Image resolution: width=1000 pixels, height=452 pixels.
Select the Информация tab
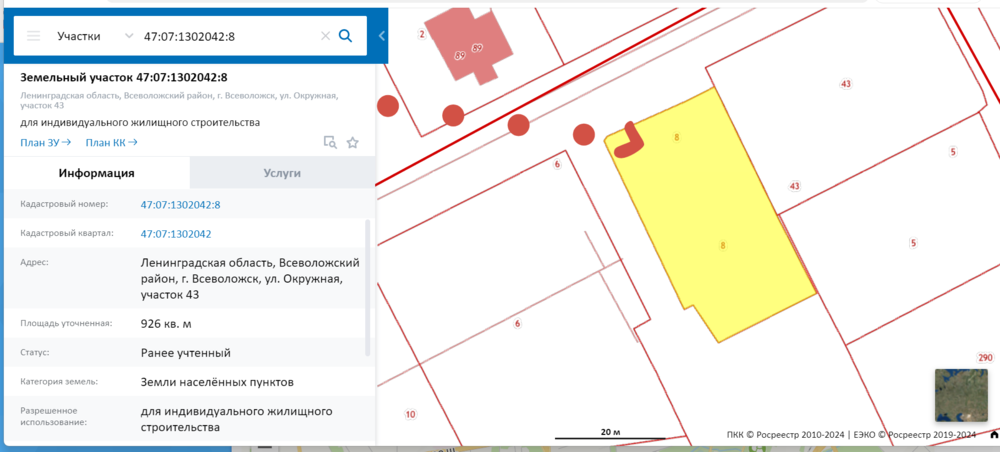click(96, 173)
